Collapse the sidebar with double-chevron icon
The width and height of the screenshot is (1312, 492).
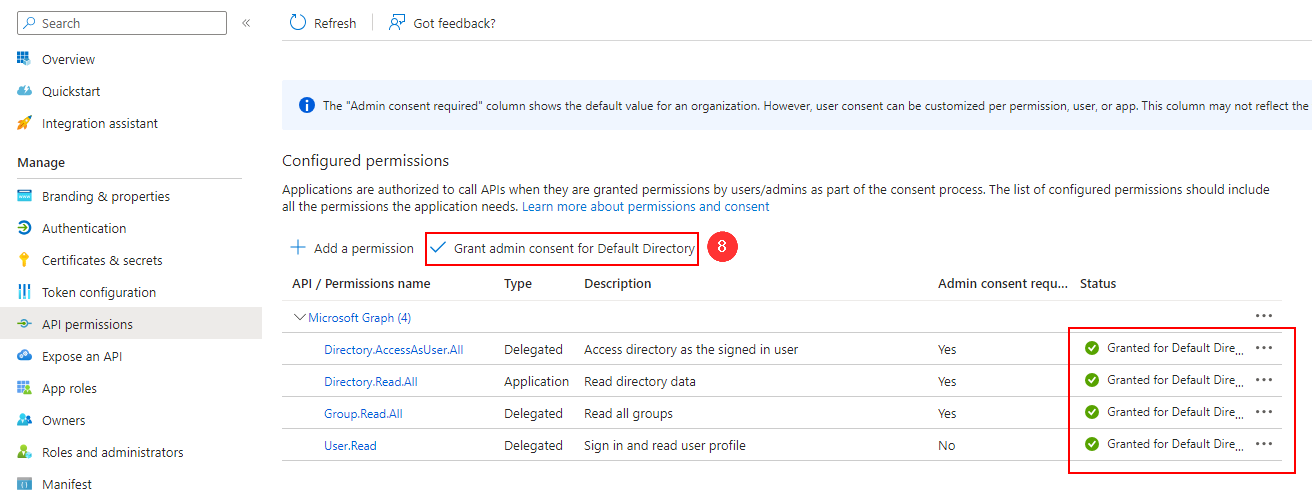click(246, 23)
